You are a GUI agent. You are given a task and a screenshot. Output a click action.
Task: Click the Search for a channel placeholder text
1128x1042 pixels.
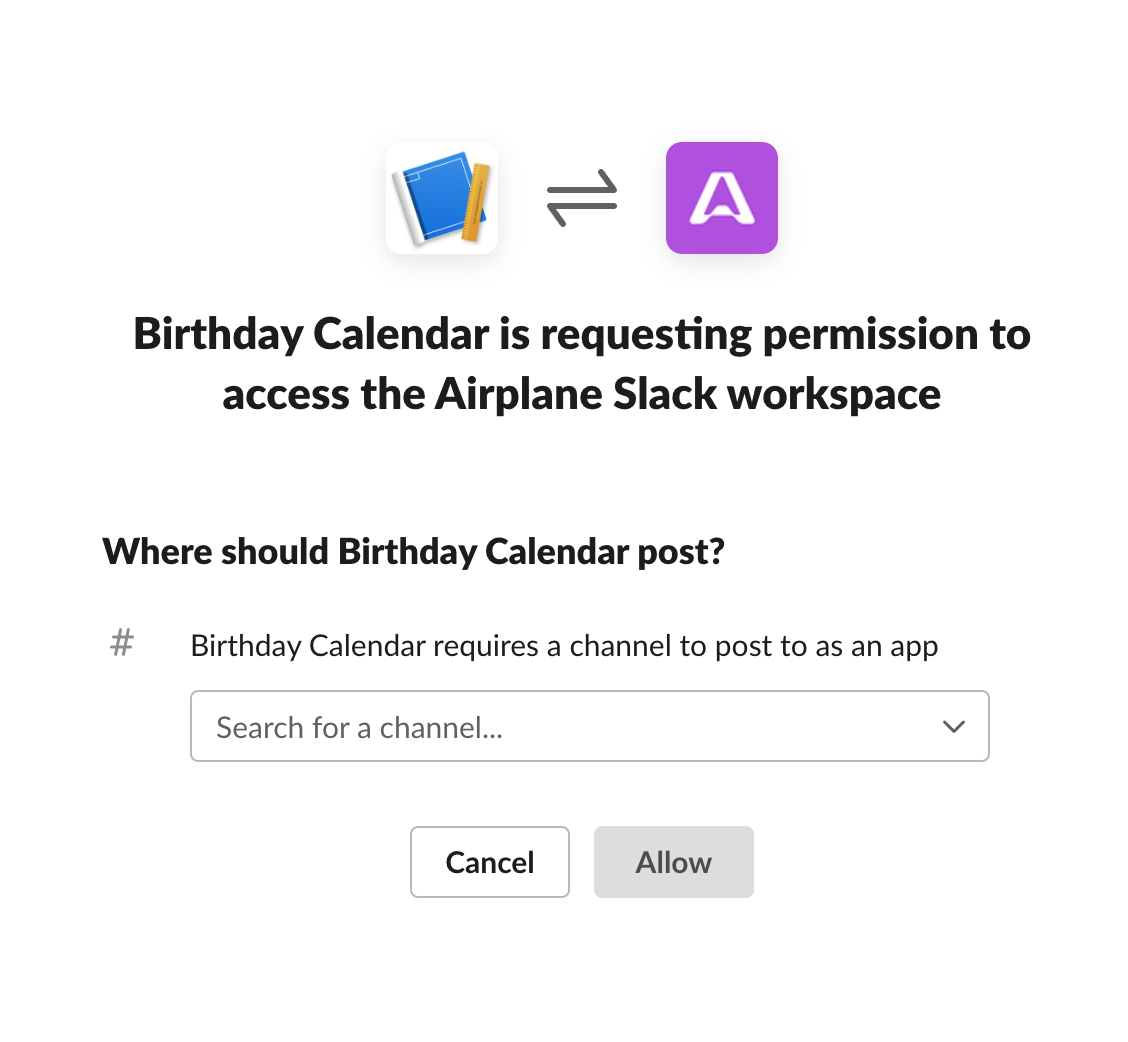coord(360,728)
